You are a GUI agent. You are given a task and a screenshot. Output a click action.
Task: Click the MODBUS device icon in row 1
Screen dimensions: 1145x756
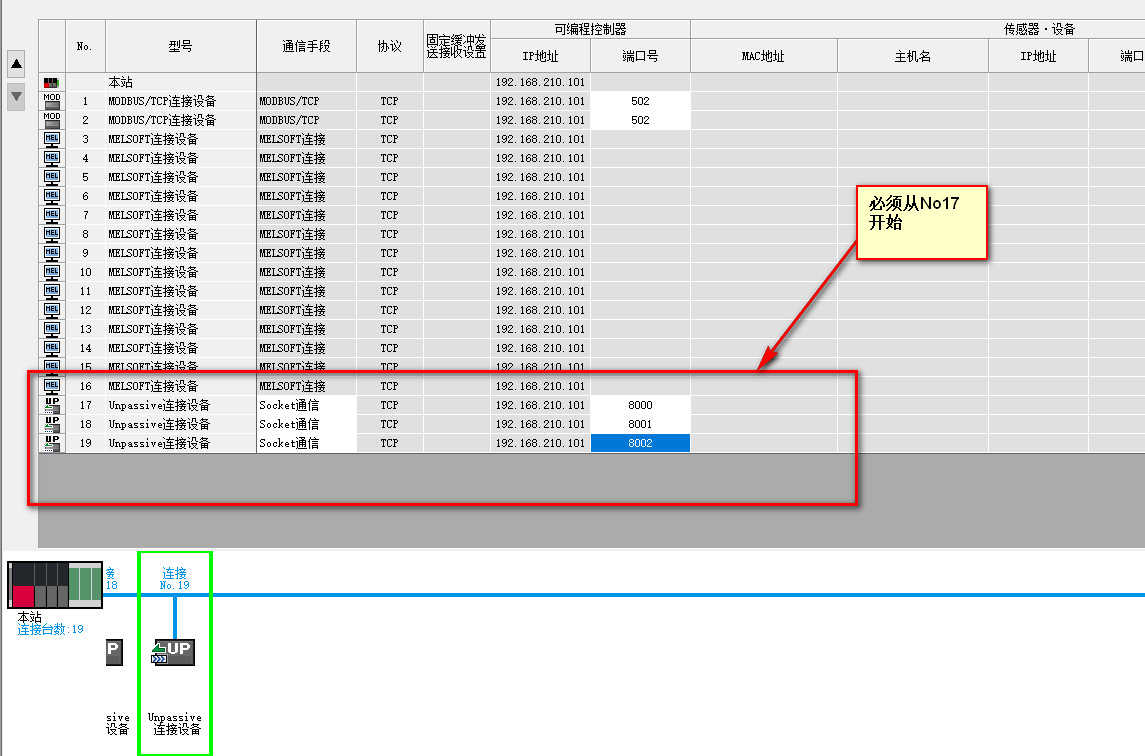pyautogui.click(x=52, y=101)
